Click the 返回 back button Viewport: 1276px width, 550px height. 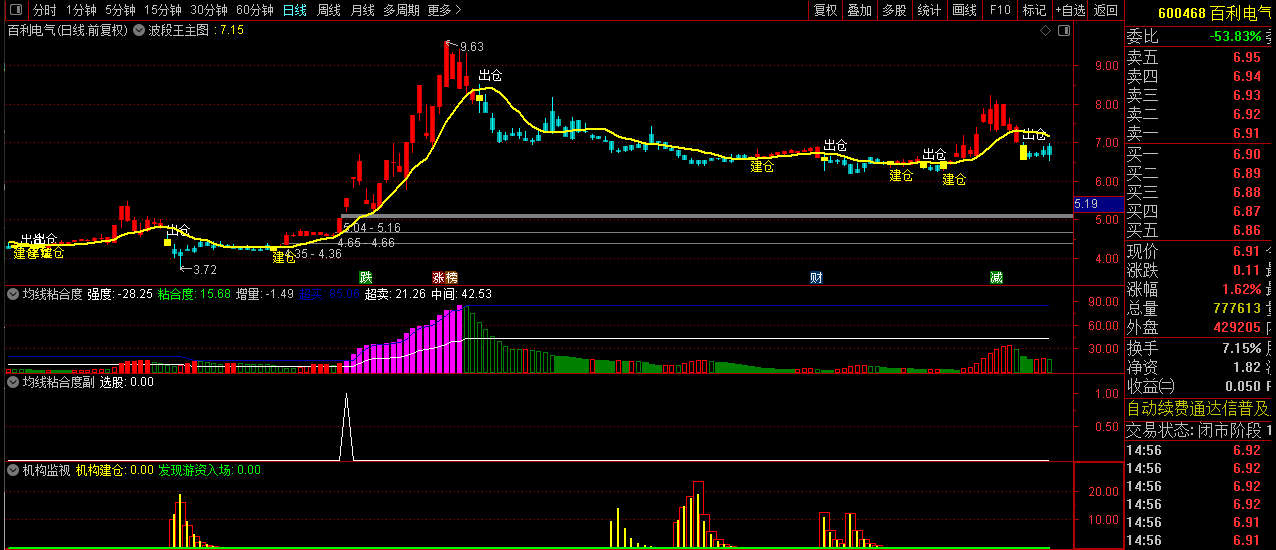click(x=1106, y=10)
